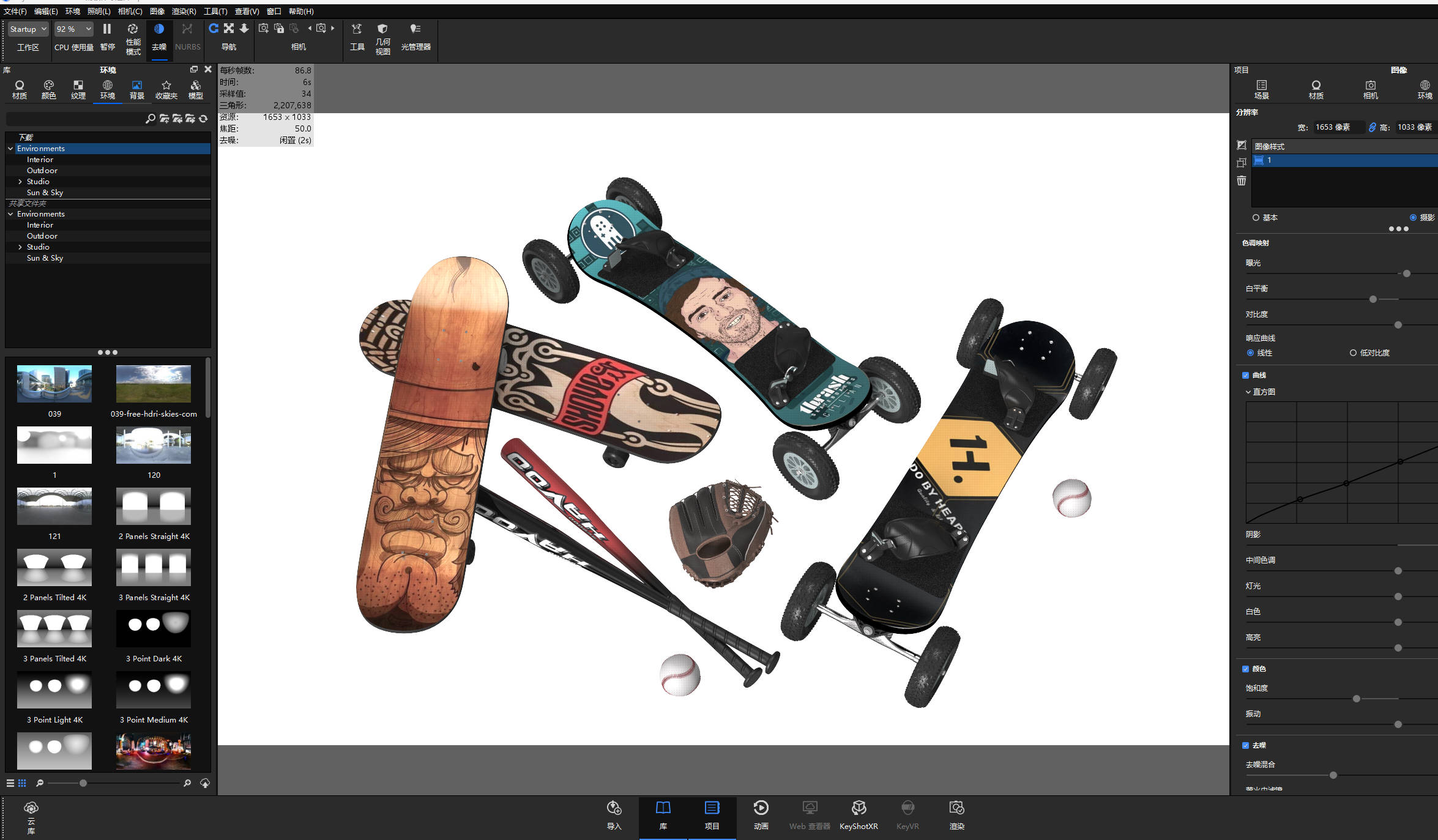Open the cloud library (云库)
1438x840 pixels.
click(x=31, y=818)
